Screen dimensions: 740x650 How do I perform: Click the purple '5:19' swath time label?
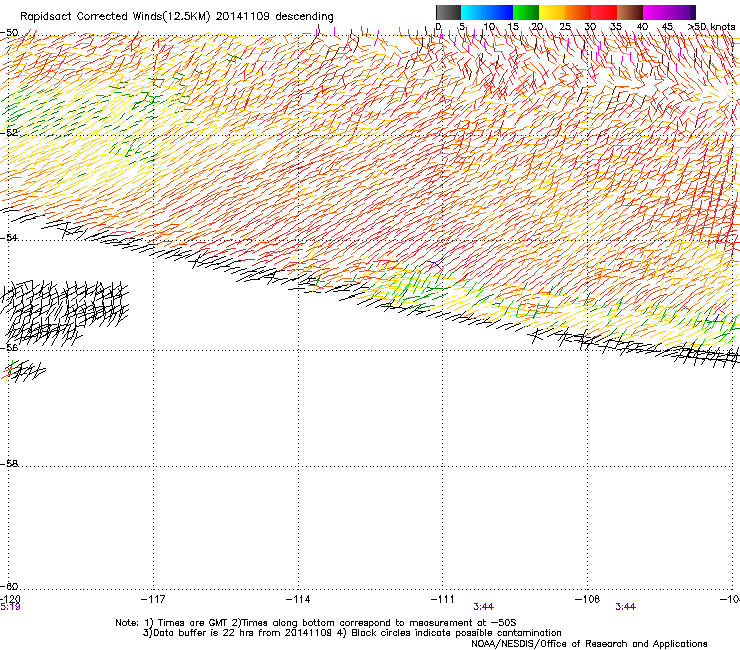[x=10, y=607]
